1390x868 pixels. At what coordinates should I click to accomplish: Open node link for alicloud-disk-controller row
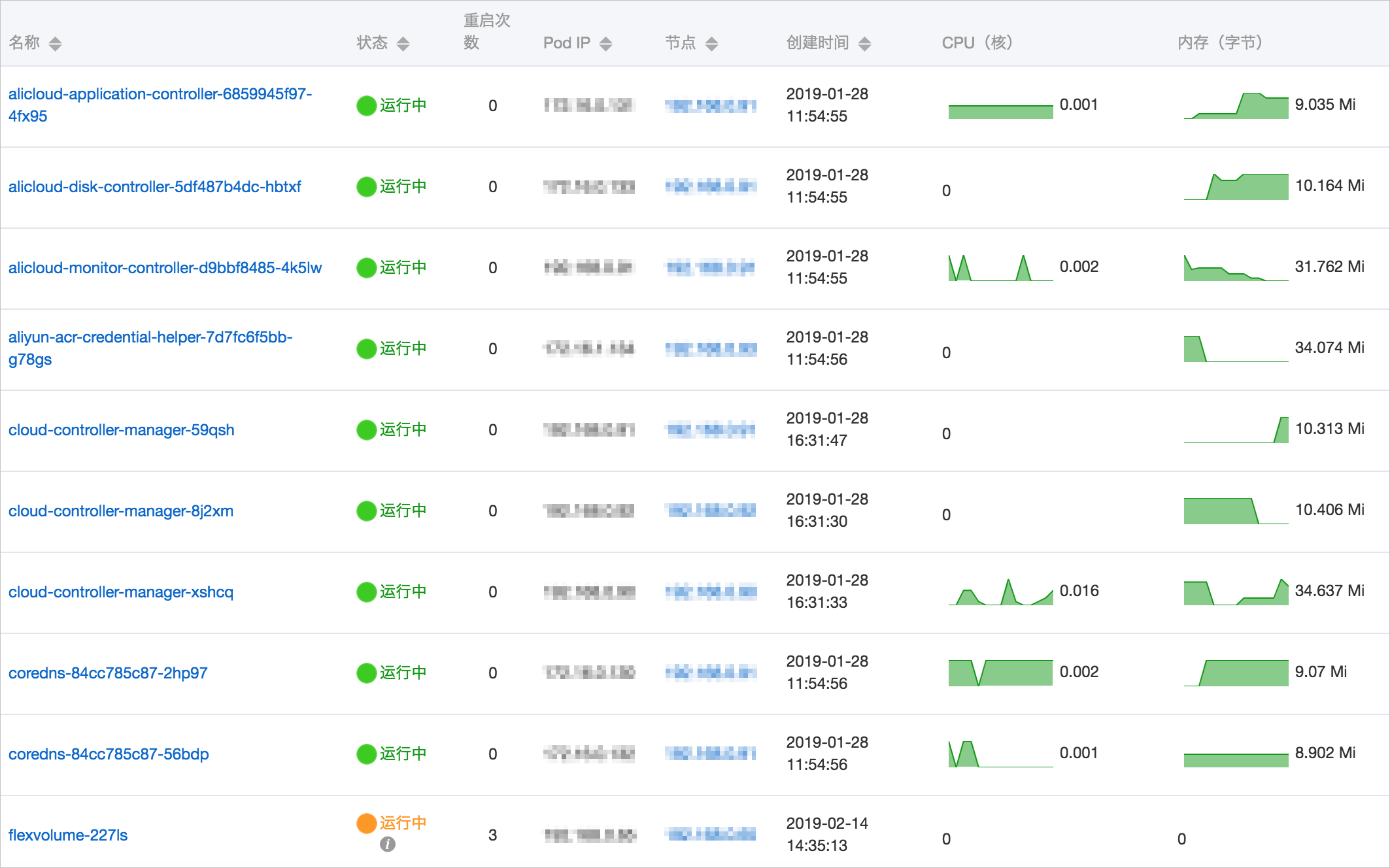coord(711,186)
